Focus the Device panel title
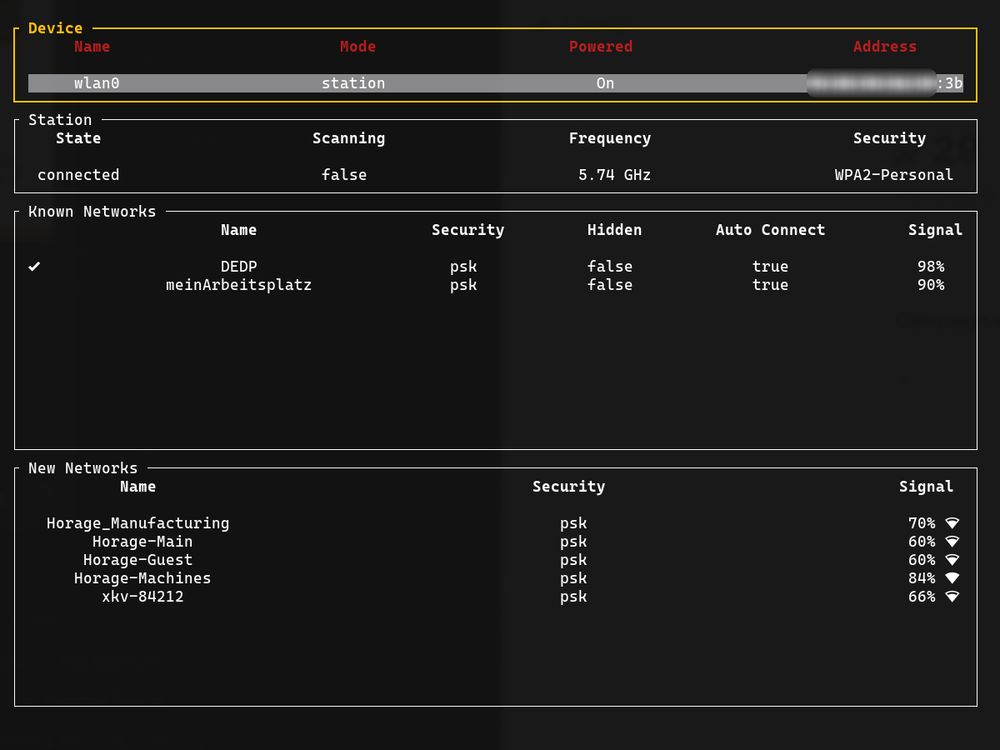Viewport: 1000px width, 750px height. (55, 28)
